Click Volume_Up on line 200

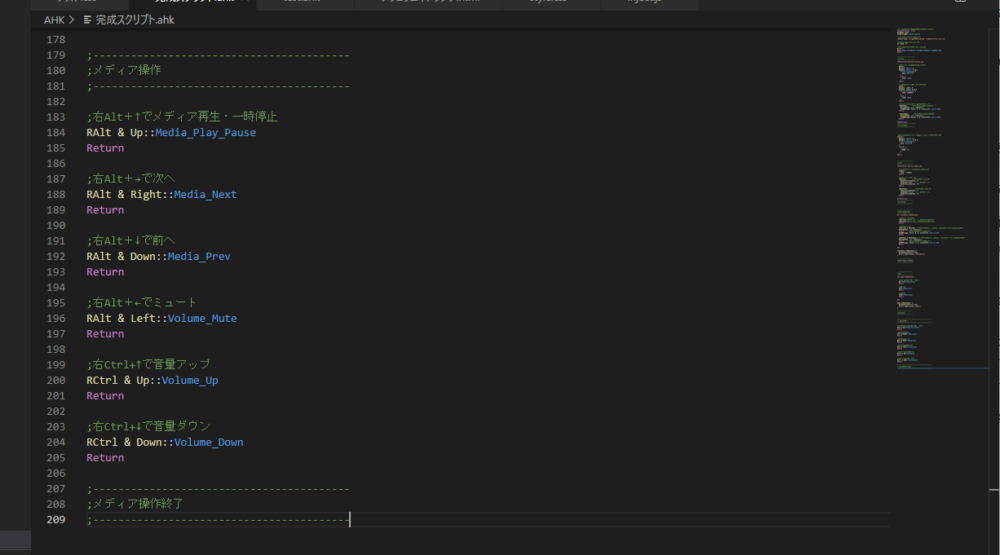(190, 381)
